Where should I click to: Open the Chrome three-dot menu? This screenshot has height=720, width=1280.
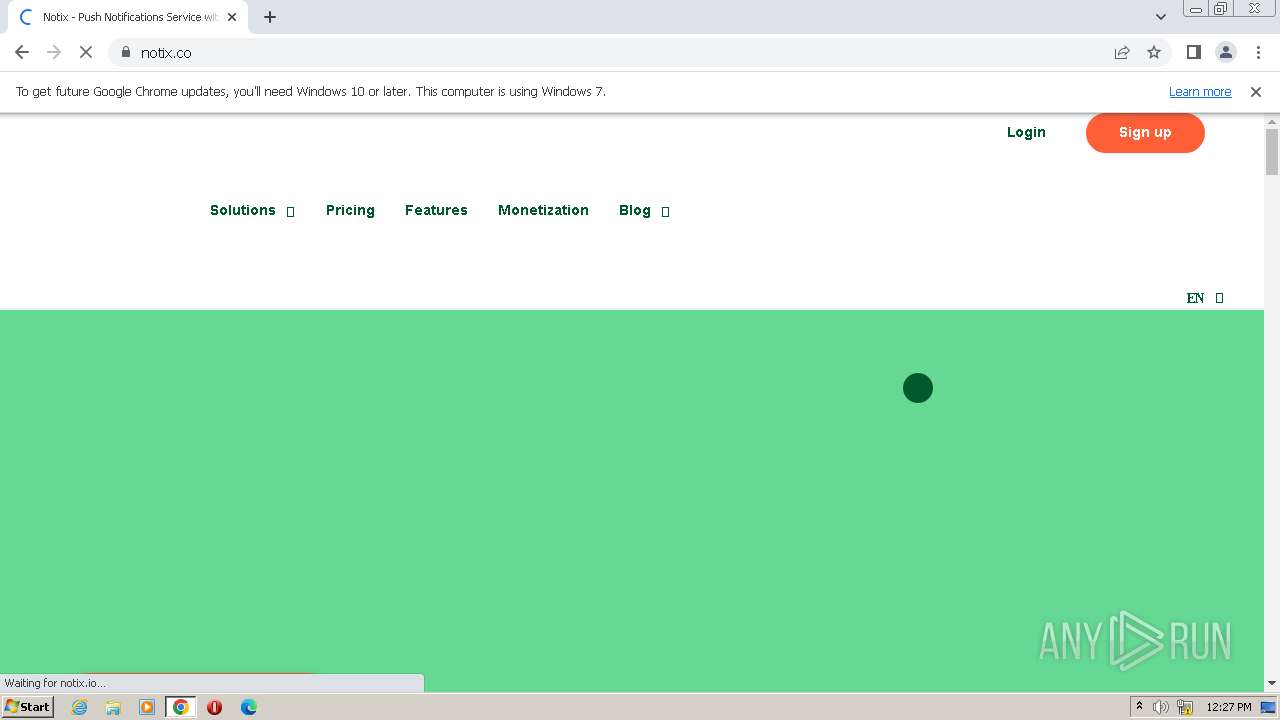(1258, 52)
